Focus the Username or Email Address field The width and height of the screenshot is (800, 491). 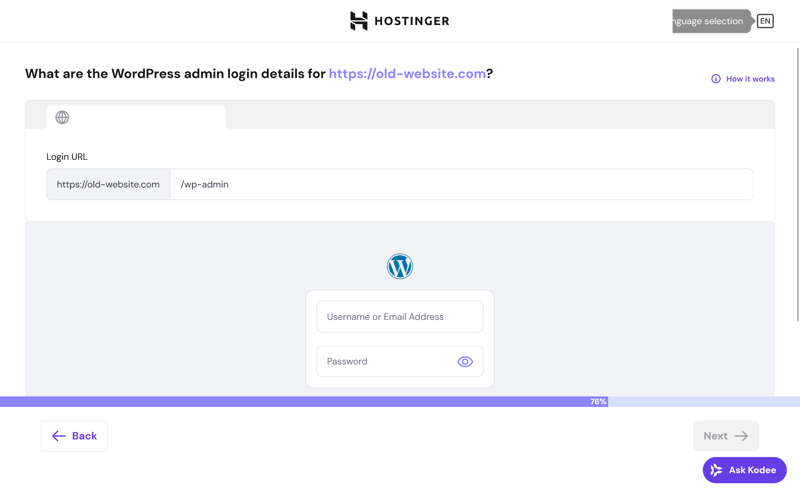pyautogui.click(x=399, y=317)
